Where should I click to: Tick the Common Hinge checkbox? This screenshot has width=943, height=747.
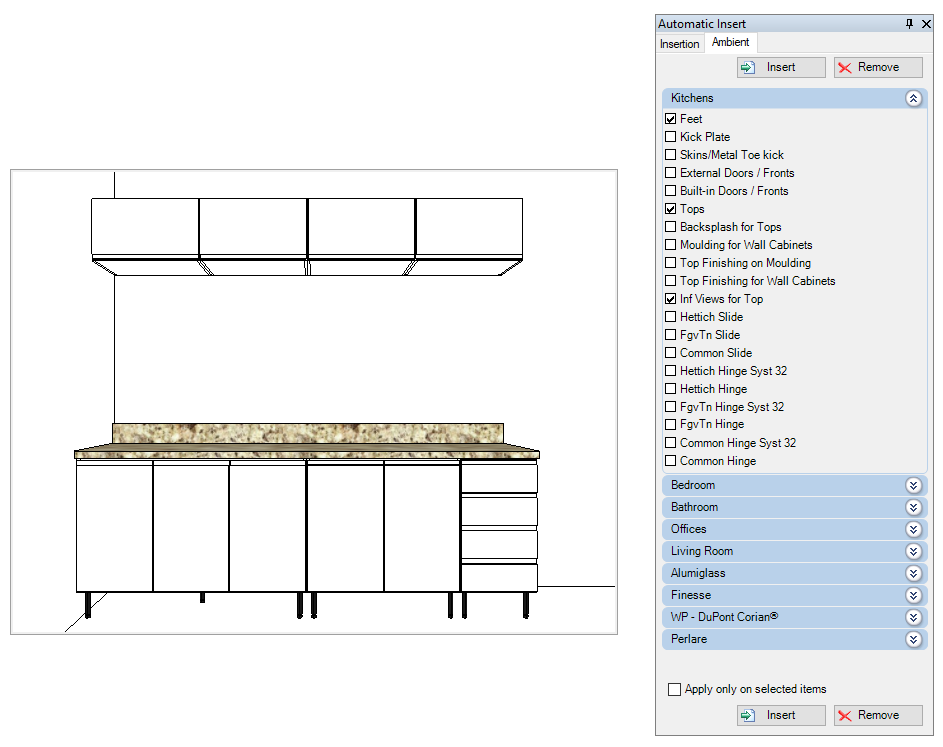point(671,461)
